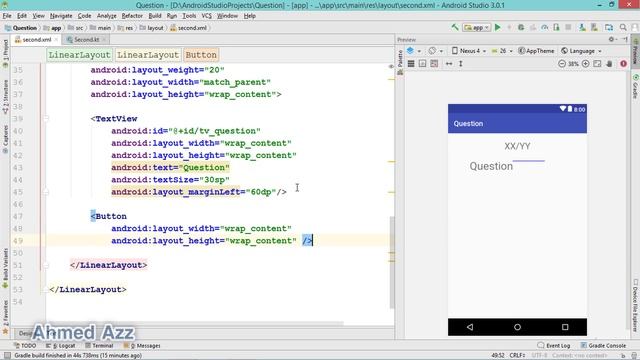Toggle the Captures side tool window

point(5,139)
